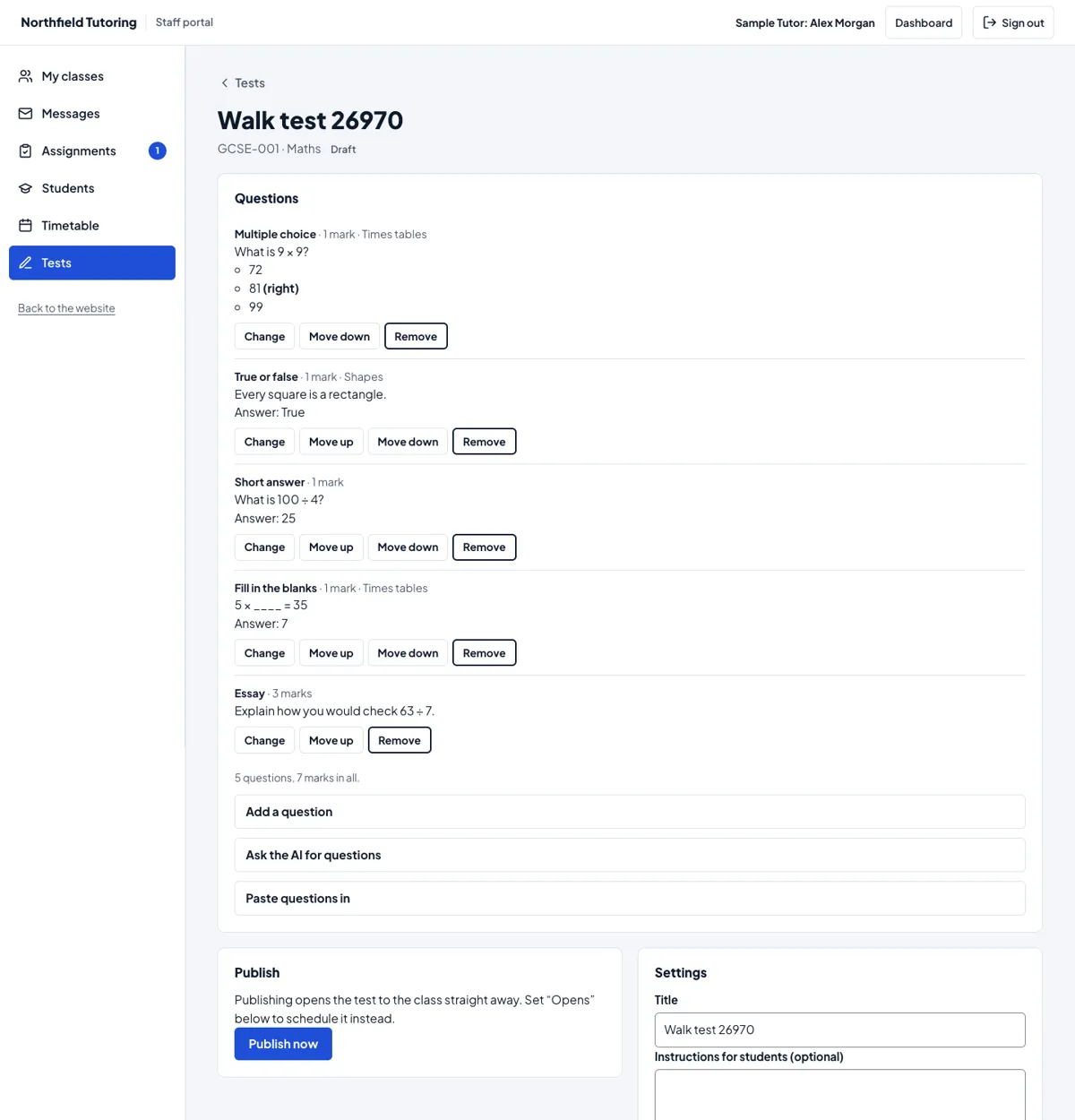Click the Sign out button
Screen dimensions: 1075x1120
1013,22
